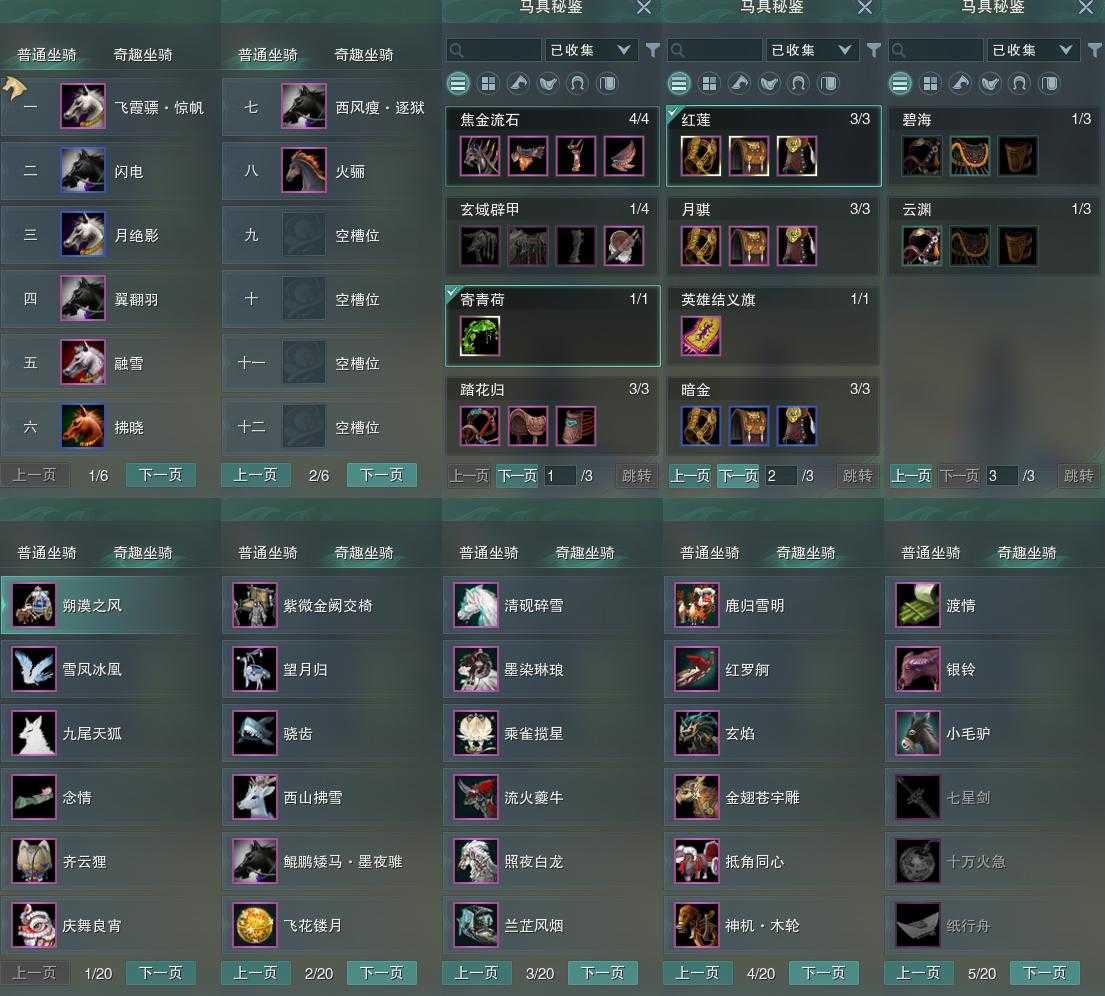This screenshot has width=1105, height=996.
Task: Open 已收集 dropdown above 焦金流石 set
Action: tap(590, 50)
